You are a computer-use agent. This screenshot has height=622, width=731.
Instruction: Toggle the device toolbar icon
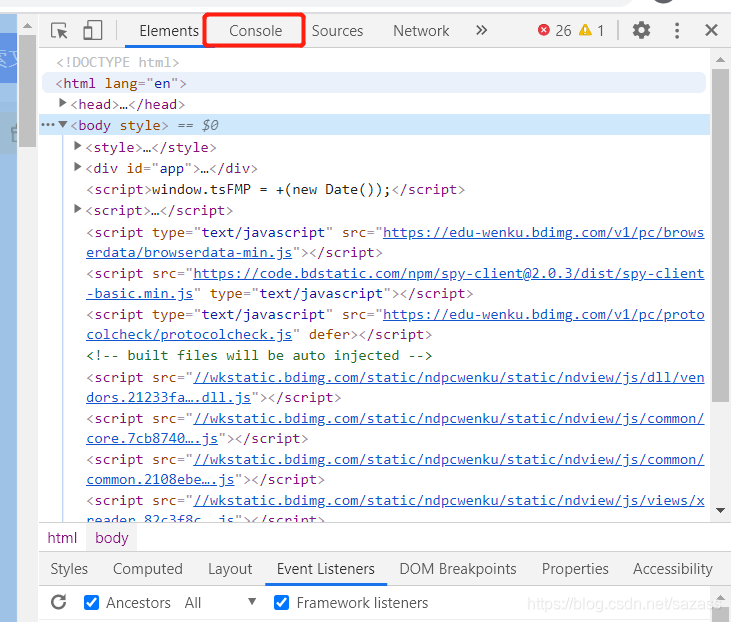click(x=93, y=30)
